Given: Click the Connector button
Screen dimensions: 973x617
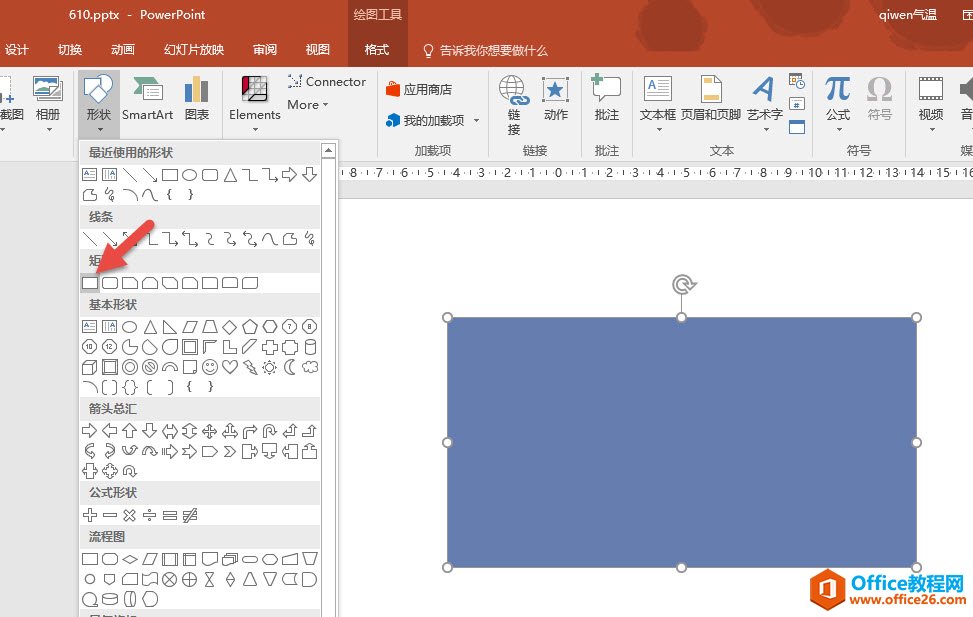Looking at the screenshot, I should point(327,82).
